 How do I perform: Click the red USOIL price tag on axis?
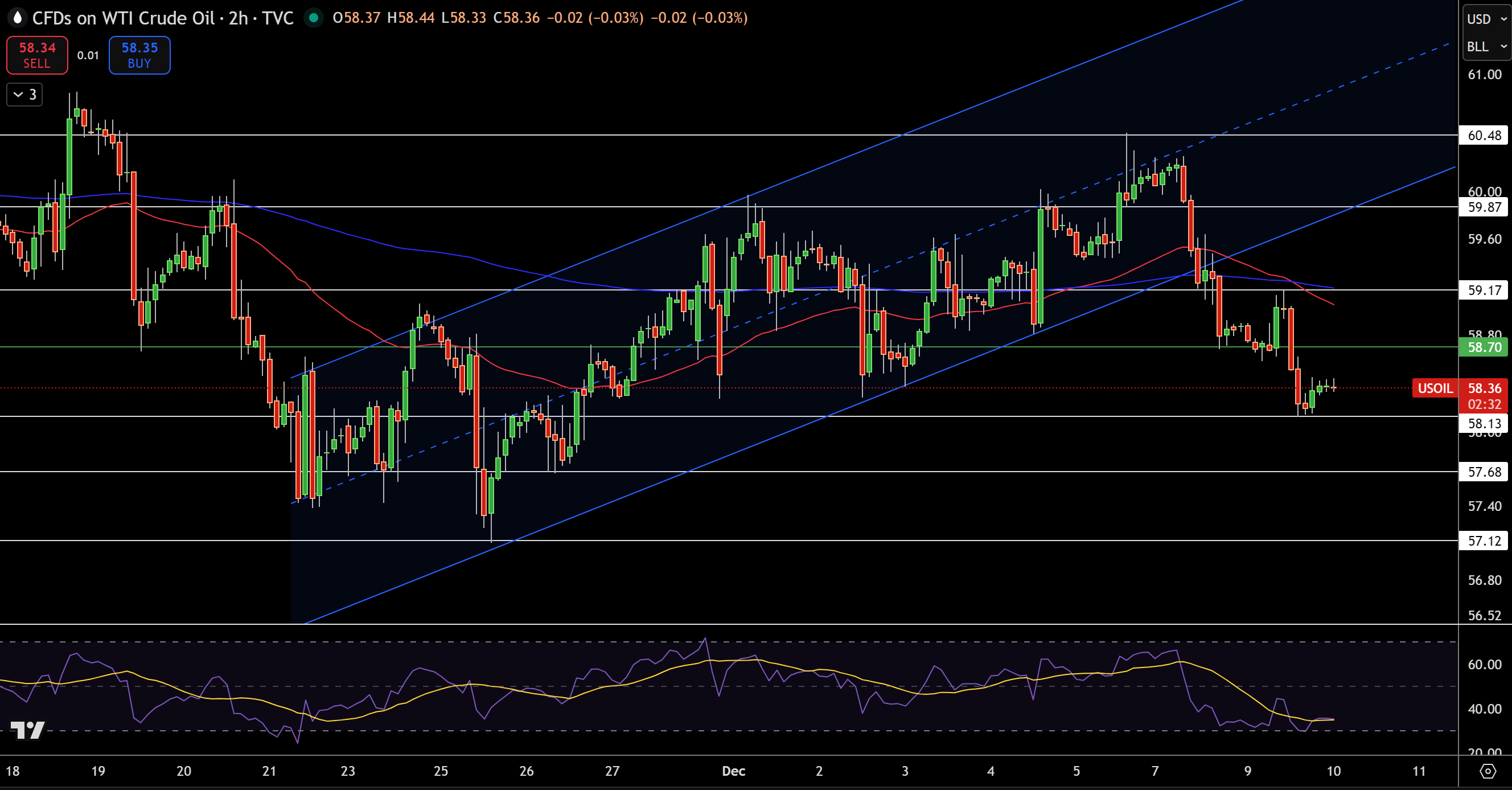click(1435, 388)
